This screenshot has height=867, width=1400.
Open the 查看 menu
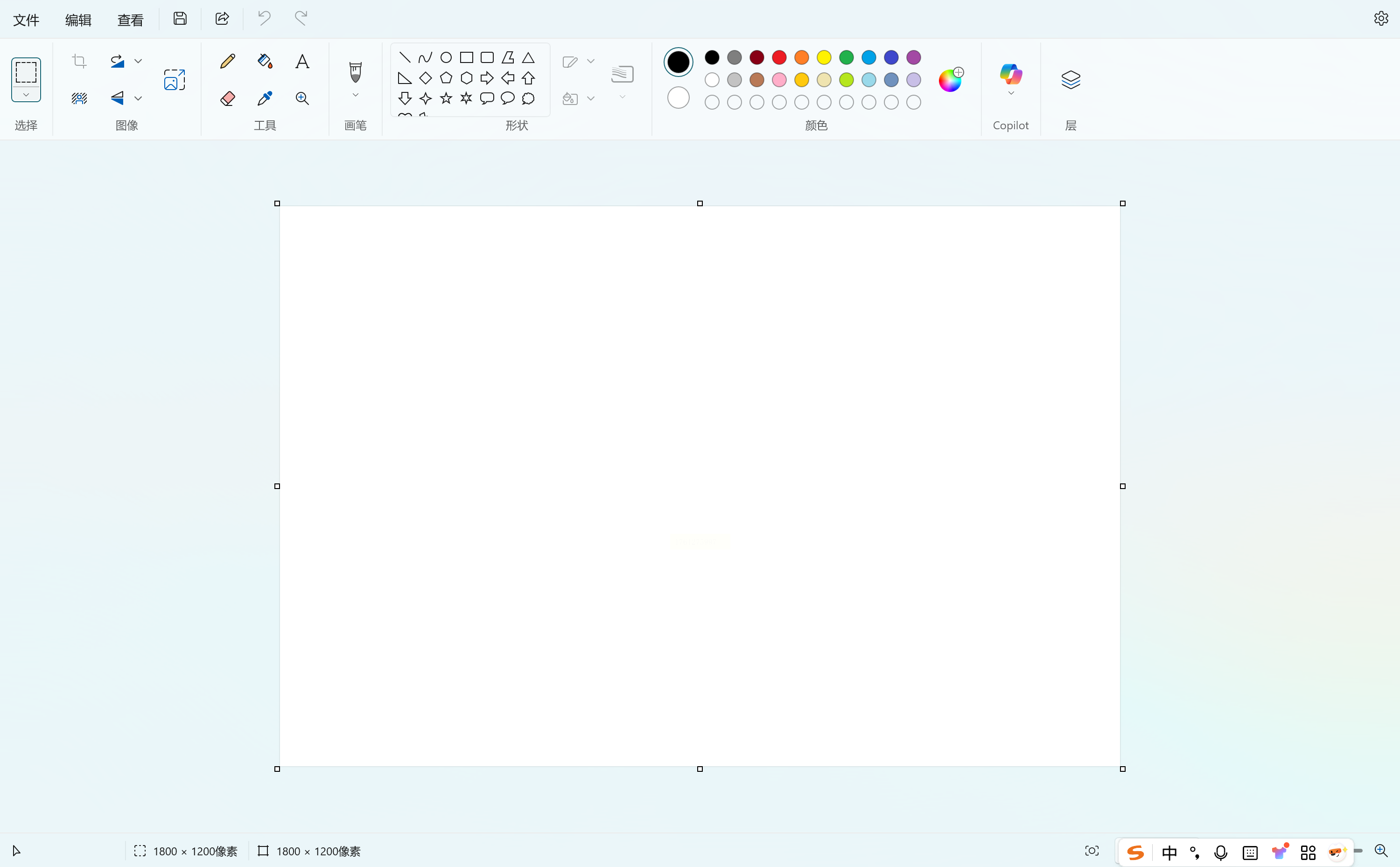[130, 20]
